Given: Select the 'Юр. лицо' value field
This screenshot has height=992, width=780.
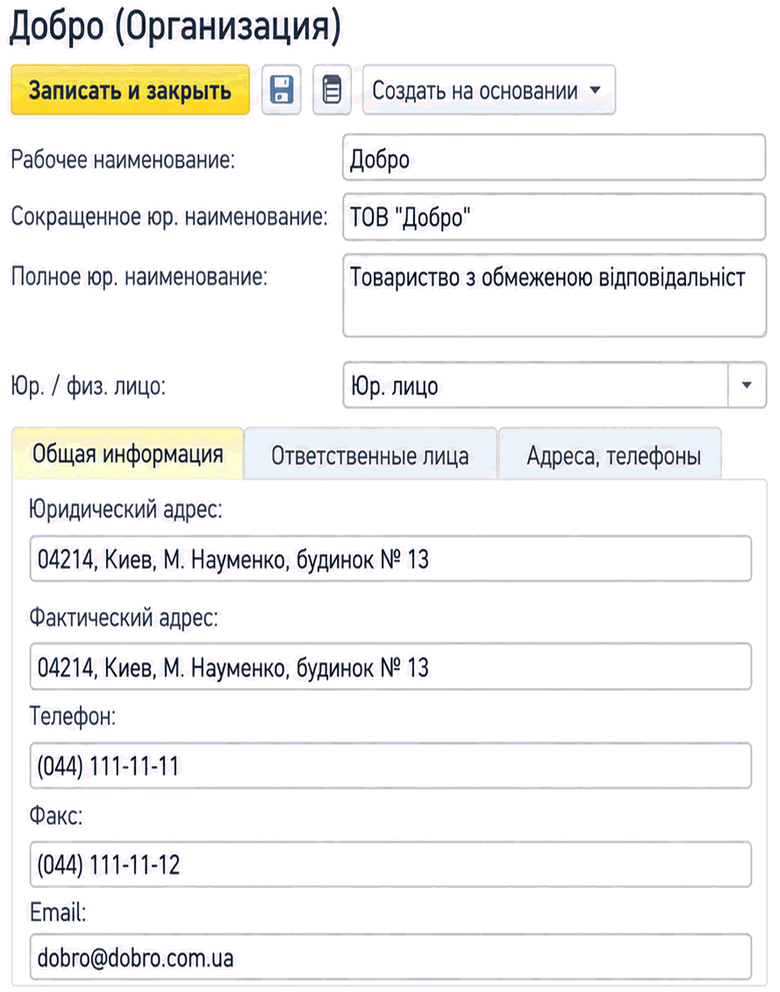Looking at the screenshot, I should click(536, 385).
